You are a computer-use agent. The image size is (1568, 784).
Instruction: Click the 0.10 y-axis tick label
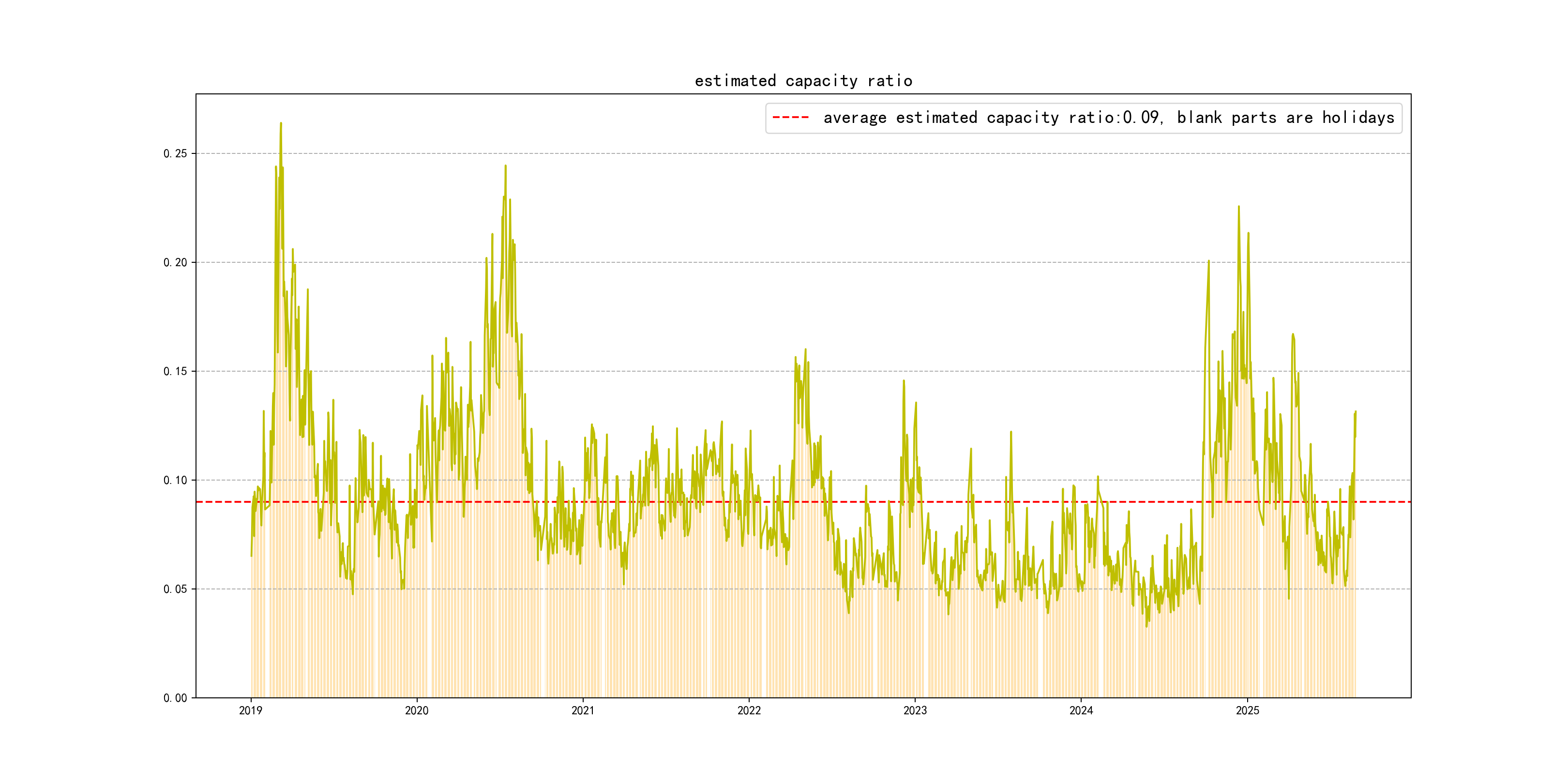175,480
